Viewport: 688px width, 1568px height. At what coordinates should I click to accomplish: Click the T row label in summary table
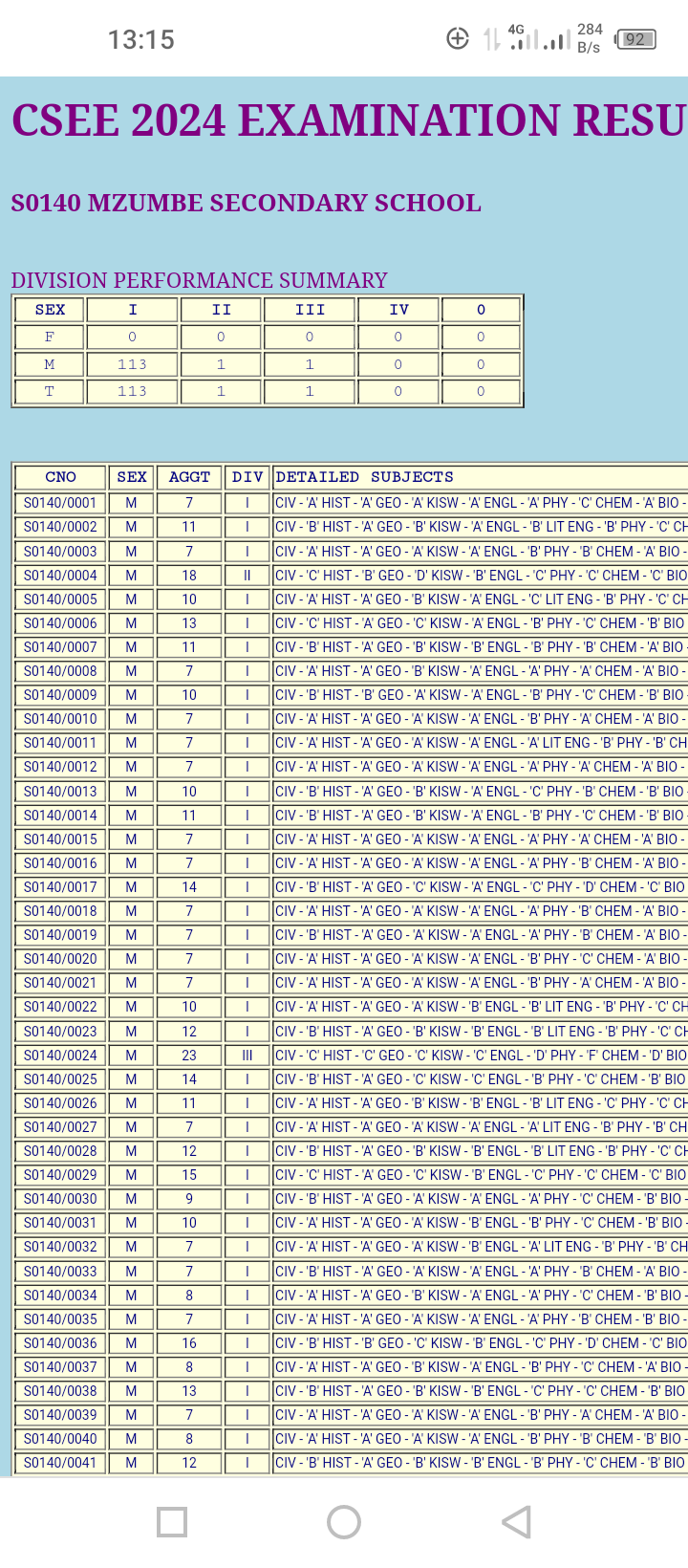[50, 391]
